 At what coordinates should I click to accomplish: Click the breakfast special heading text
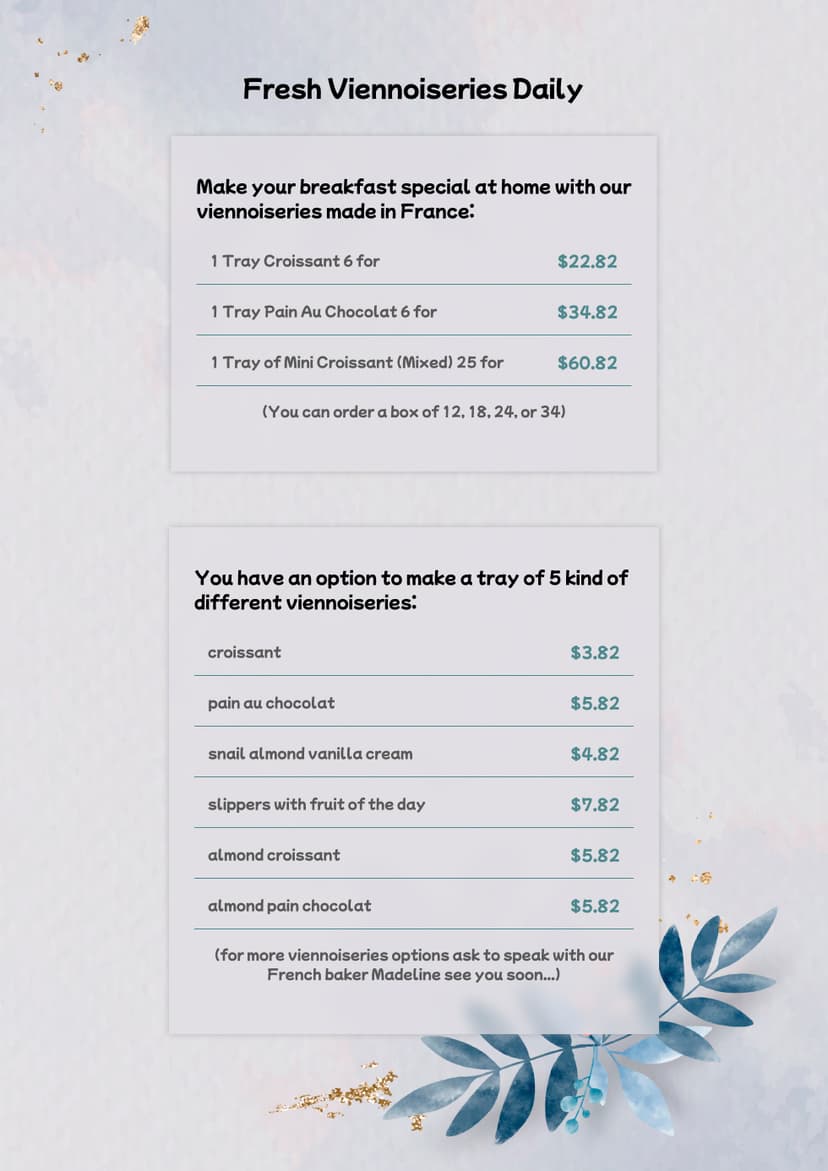(x=413, y=199)
